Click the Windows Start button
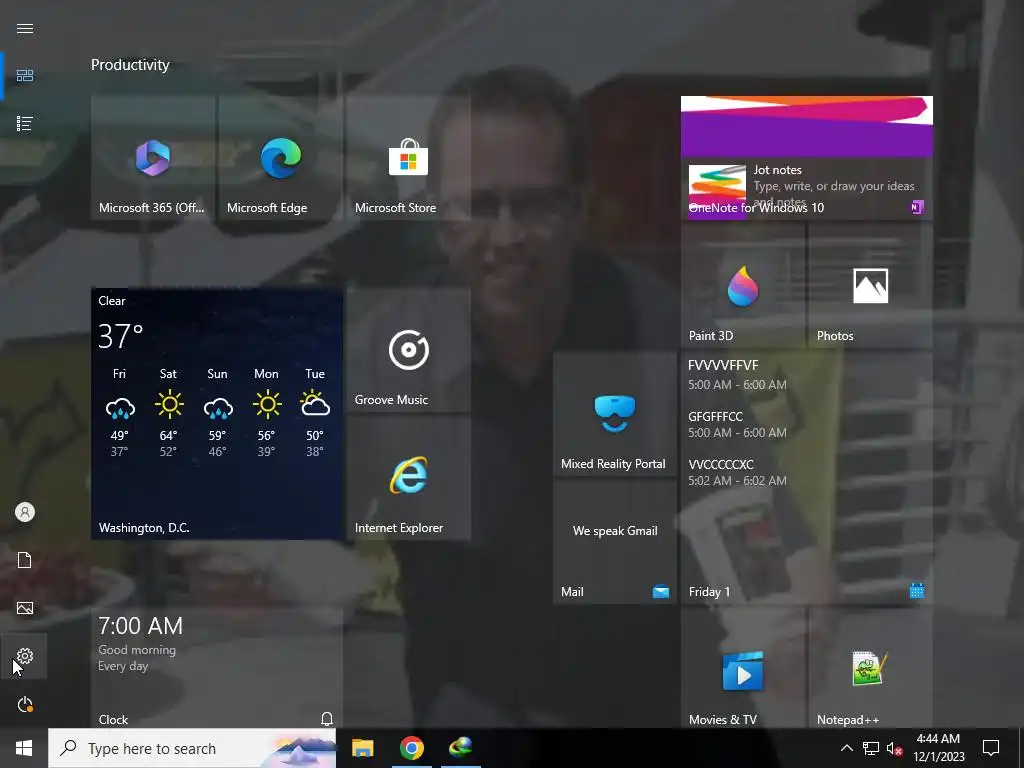 click(x=24, y=748)
